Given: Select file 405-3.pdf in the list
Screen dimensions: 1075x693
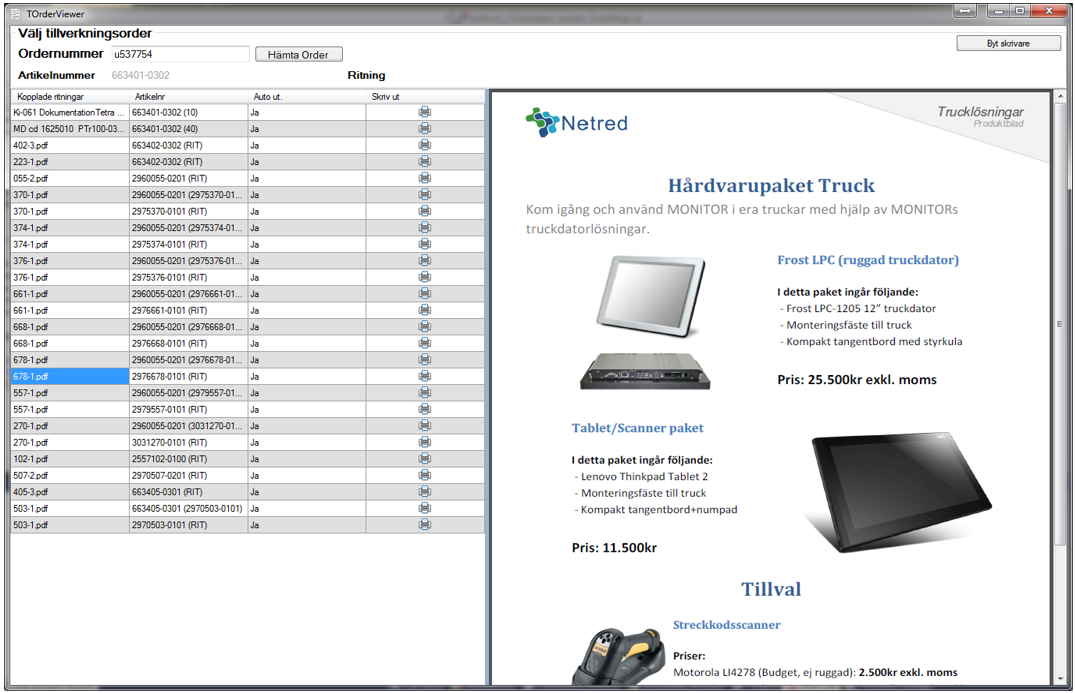Looking at the screenshot, I should coord(70,491).
